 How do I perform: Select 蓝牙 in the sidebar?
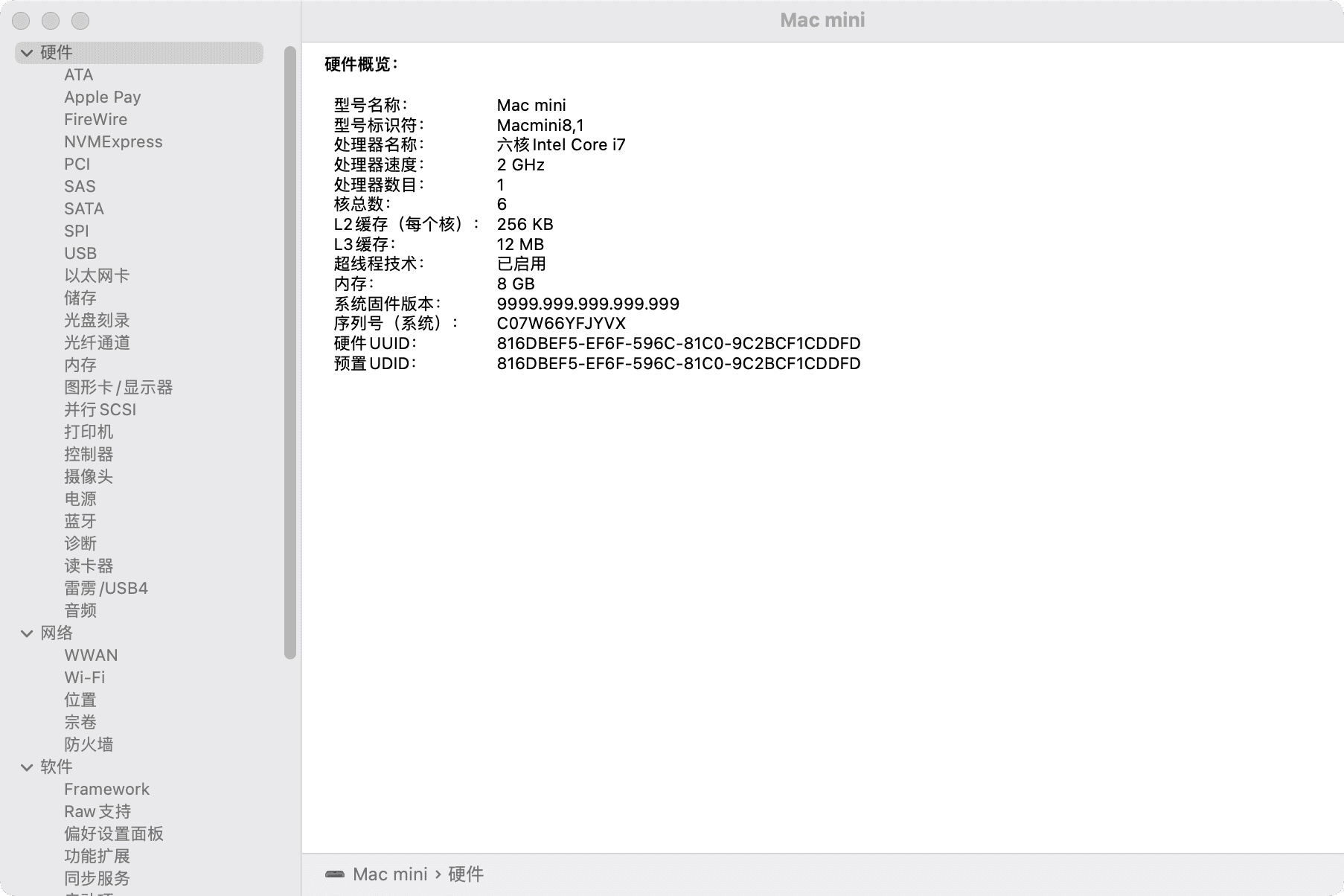point(80,522)
